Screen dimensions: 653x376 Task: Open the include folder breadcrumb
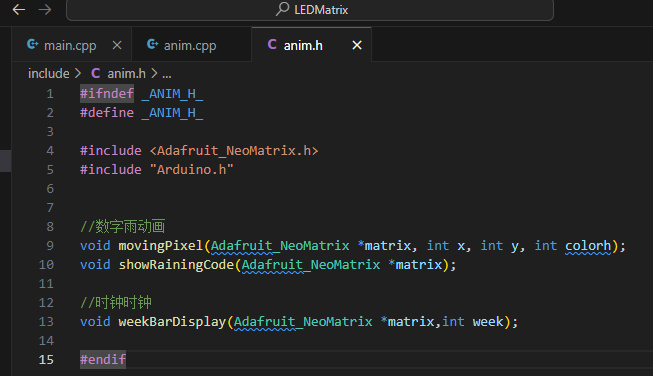49,74
